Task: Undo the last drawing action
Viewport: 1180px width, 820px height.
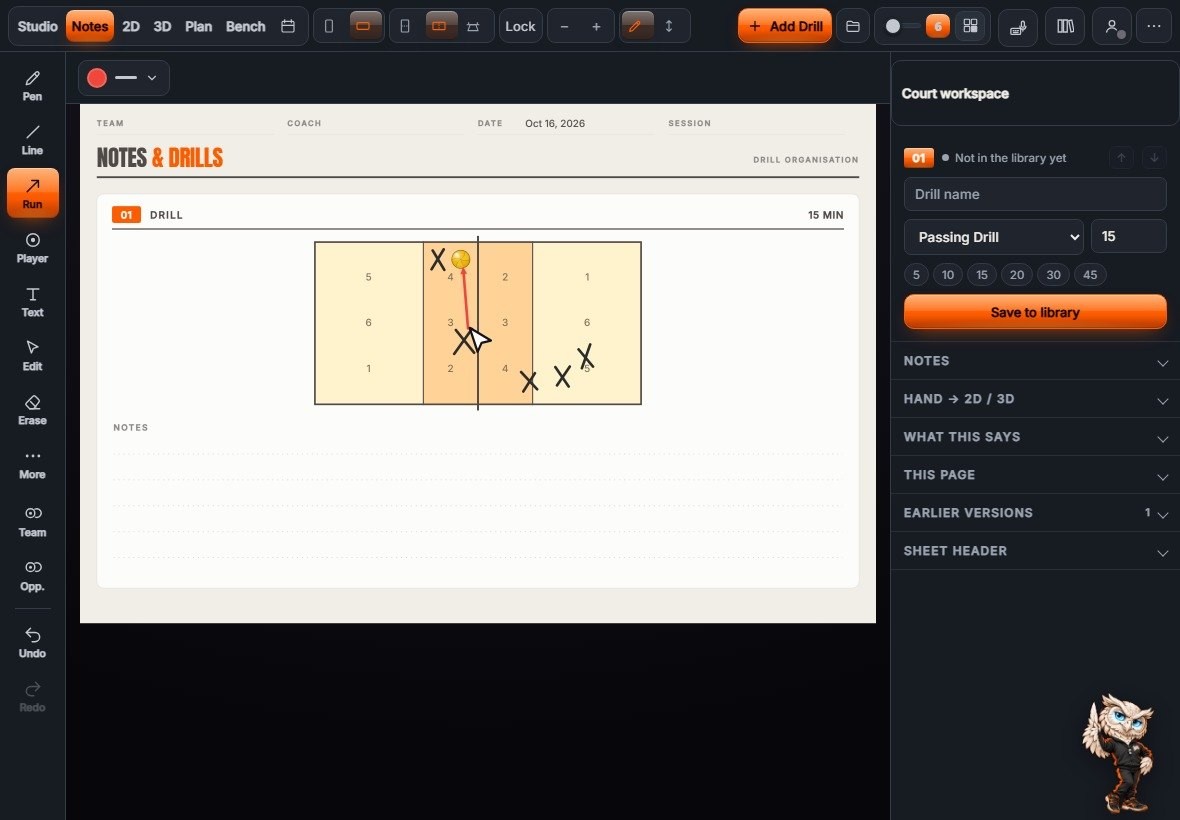Action: (32, 643)
